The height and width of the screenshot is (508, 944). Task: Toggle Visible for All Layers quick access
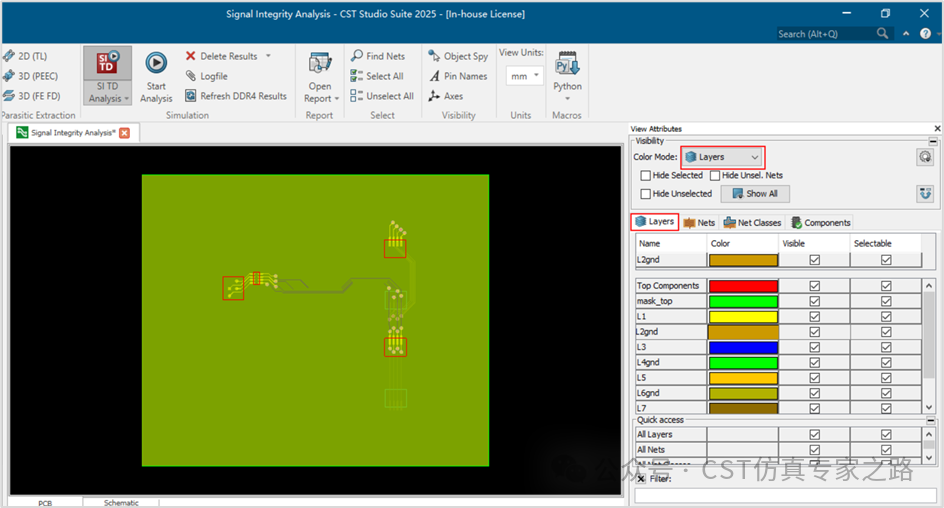coord(815,435)
